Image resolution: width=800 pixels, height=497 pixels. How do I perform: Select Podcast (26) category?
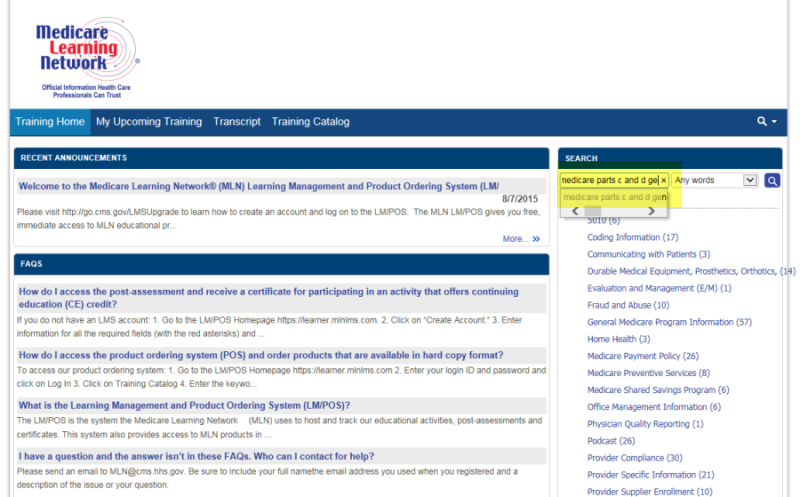(x=611, y=441)
